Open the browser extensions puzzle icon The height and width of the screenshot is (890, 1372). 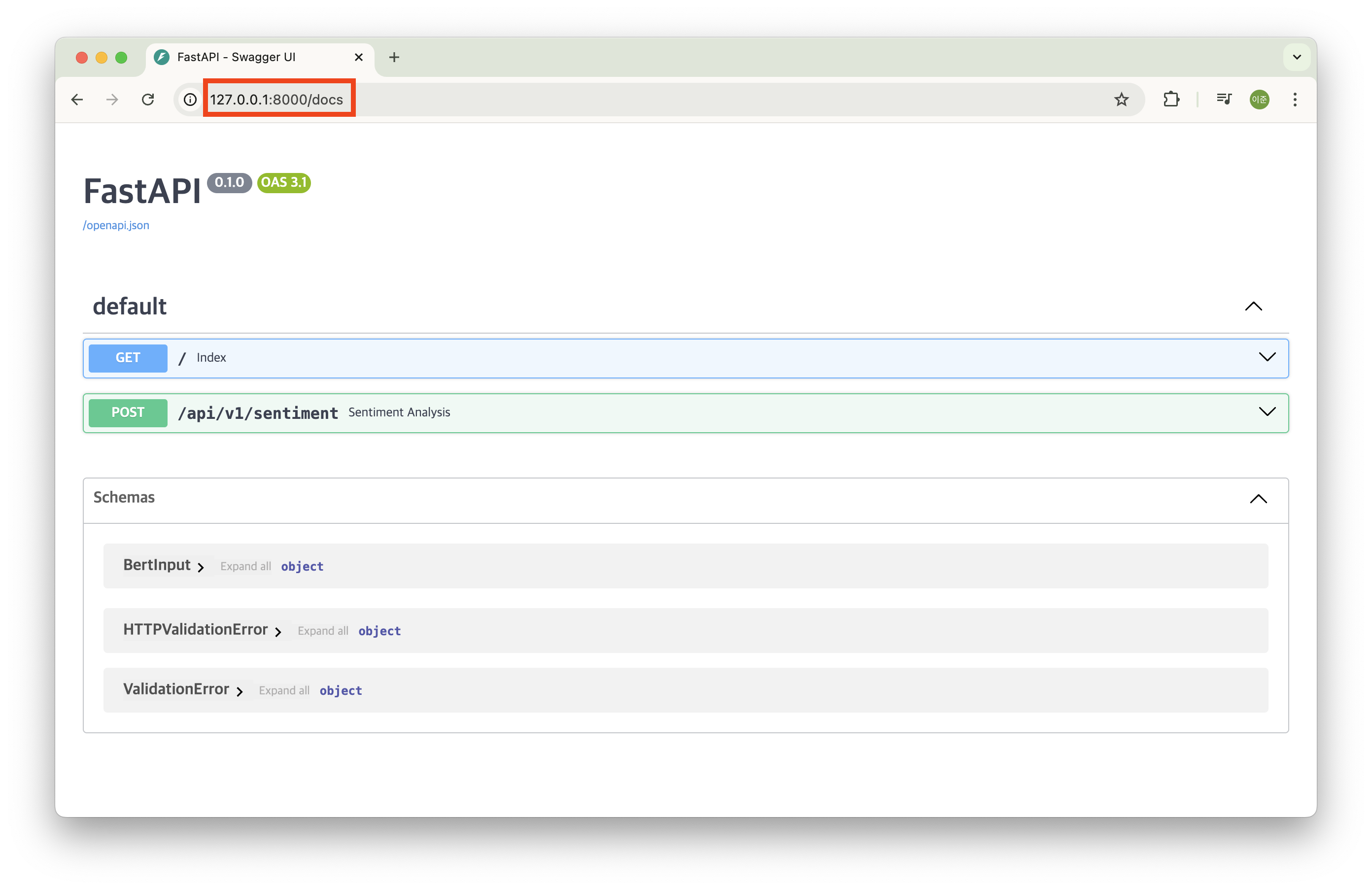1171,100
